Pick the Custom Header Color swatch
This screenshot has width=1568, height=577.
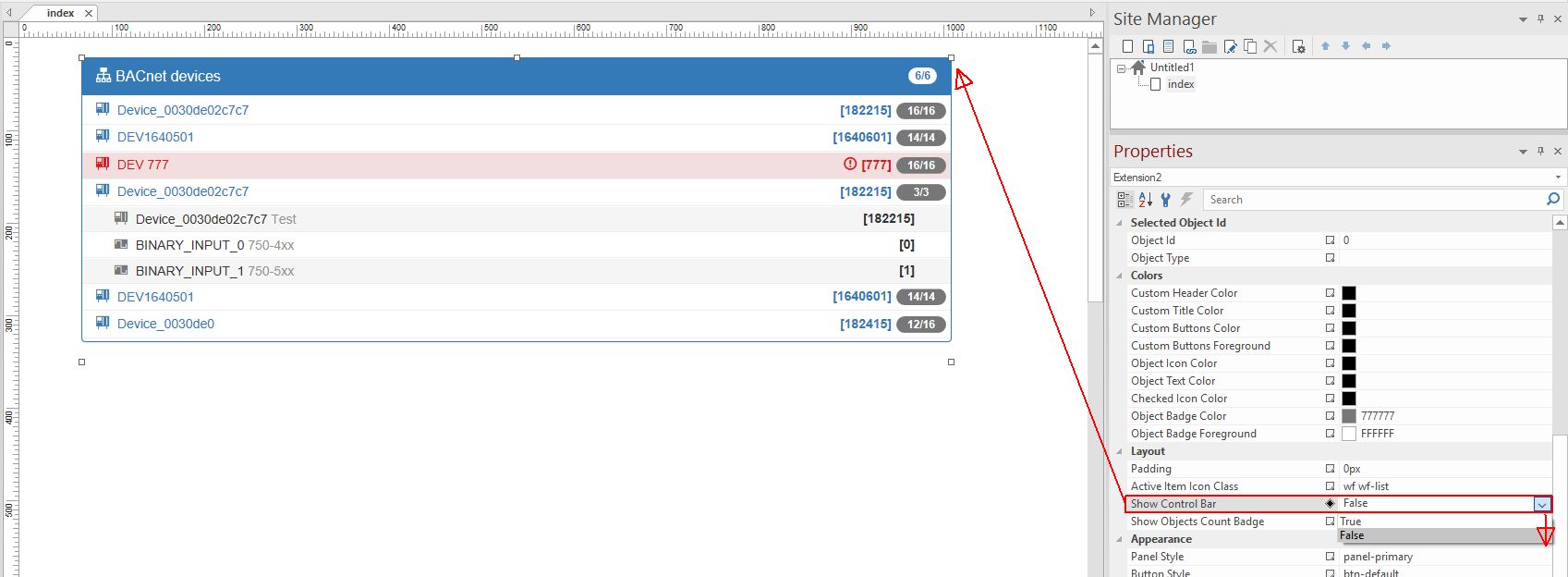[x=1349, y=293]
